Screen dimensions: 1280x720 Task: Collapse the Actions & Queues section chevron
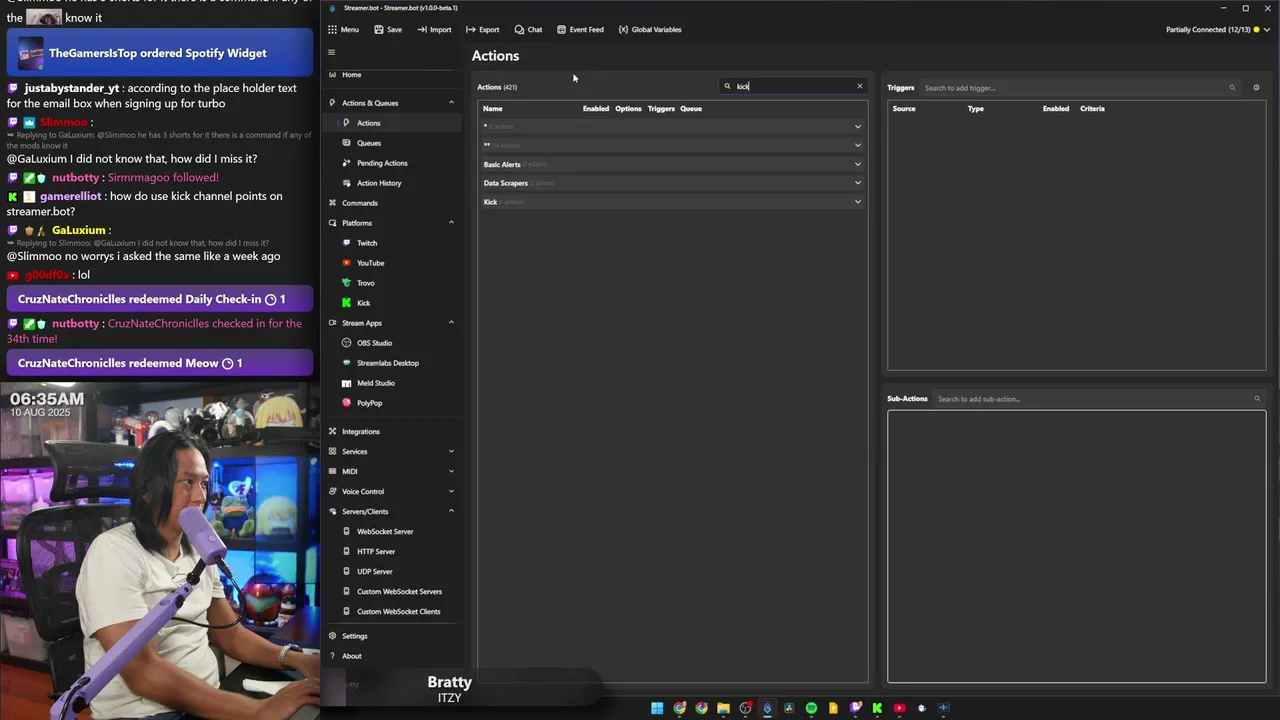point(451,103)
